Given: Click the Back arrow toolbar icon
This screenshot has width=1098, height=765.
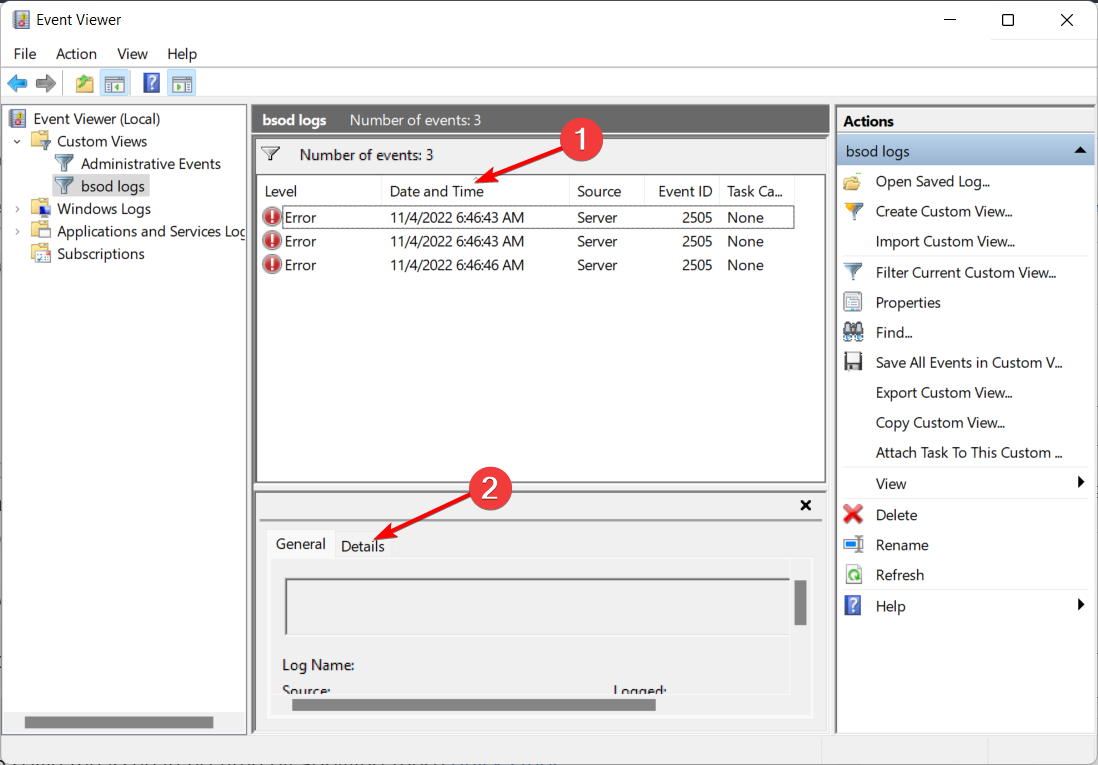Looking at the screenshot, I should [18, 84].
